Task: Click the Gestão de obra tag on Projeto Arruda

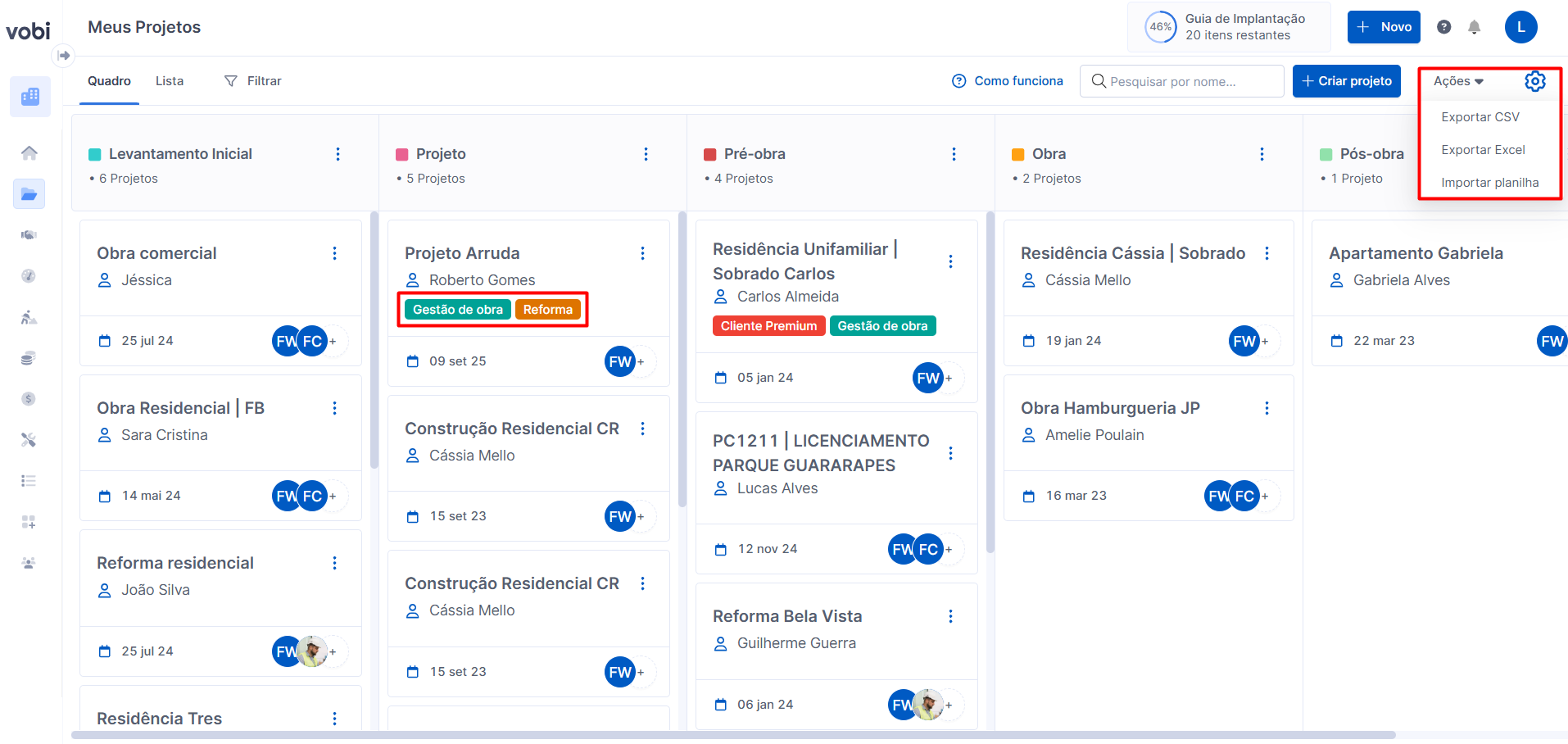Action: pyautogui.click(x=458, y=310)
